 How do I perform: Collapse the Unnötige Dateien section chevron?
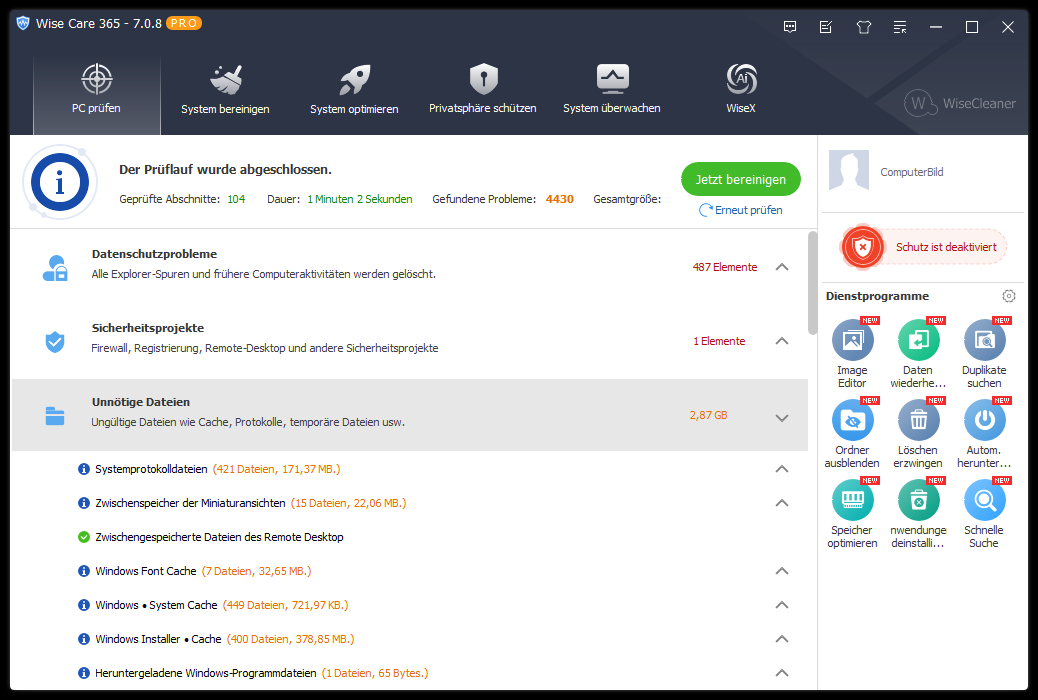(x=782, y=418)
